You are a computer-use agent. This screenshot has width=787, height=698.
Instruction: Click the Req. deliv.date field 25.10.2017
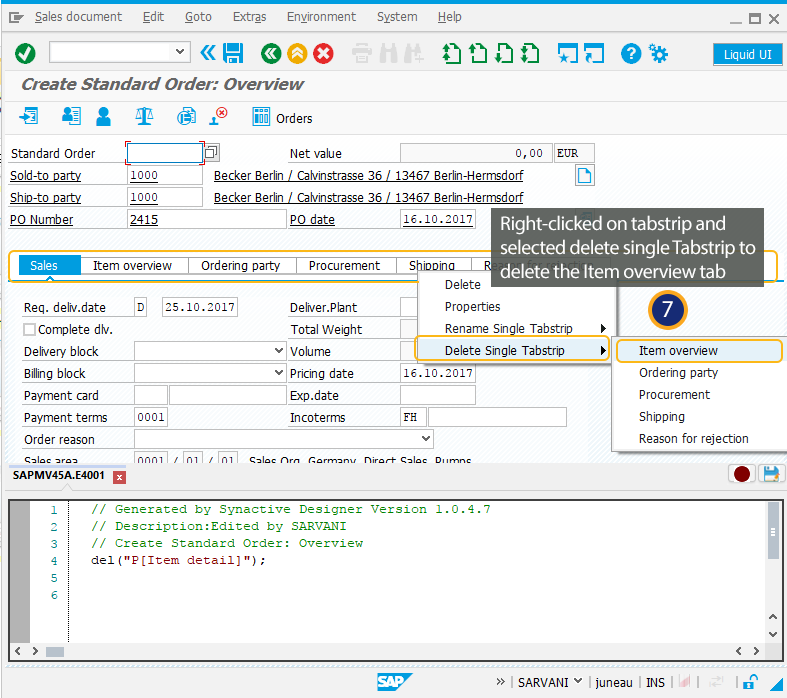click(200, 307)
